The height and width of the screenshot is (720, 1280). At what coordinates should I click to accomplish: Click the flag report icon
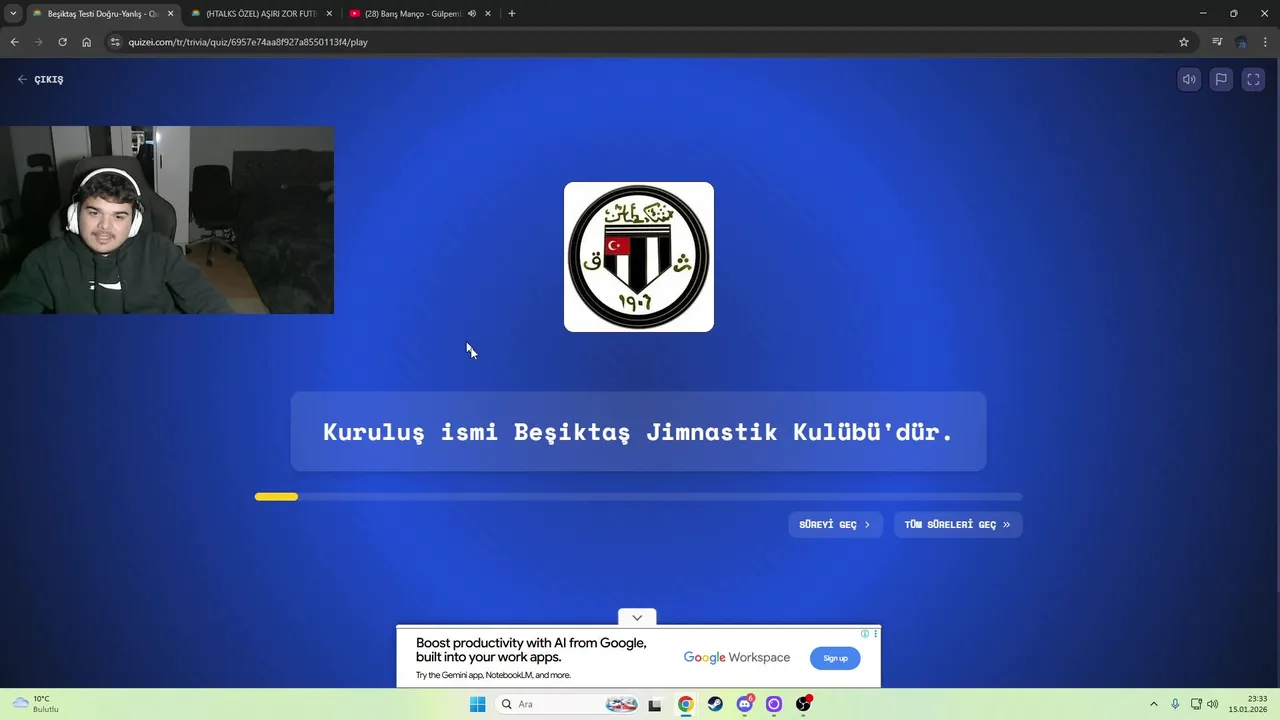point(1221,79)
